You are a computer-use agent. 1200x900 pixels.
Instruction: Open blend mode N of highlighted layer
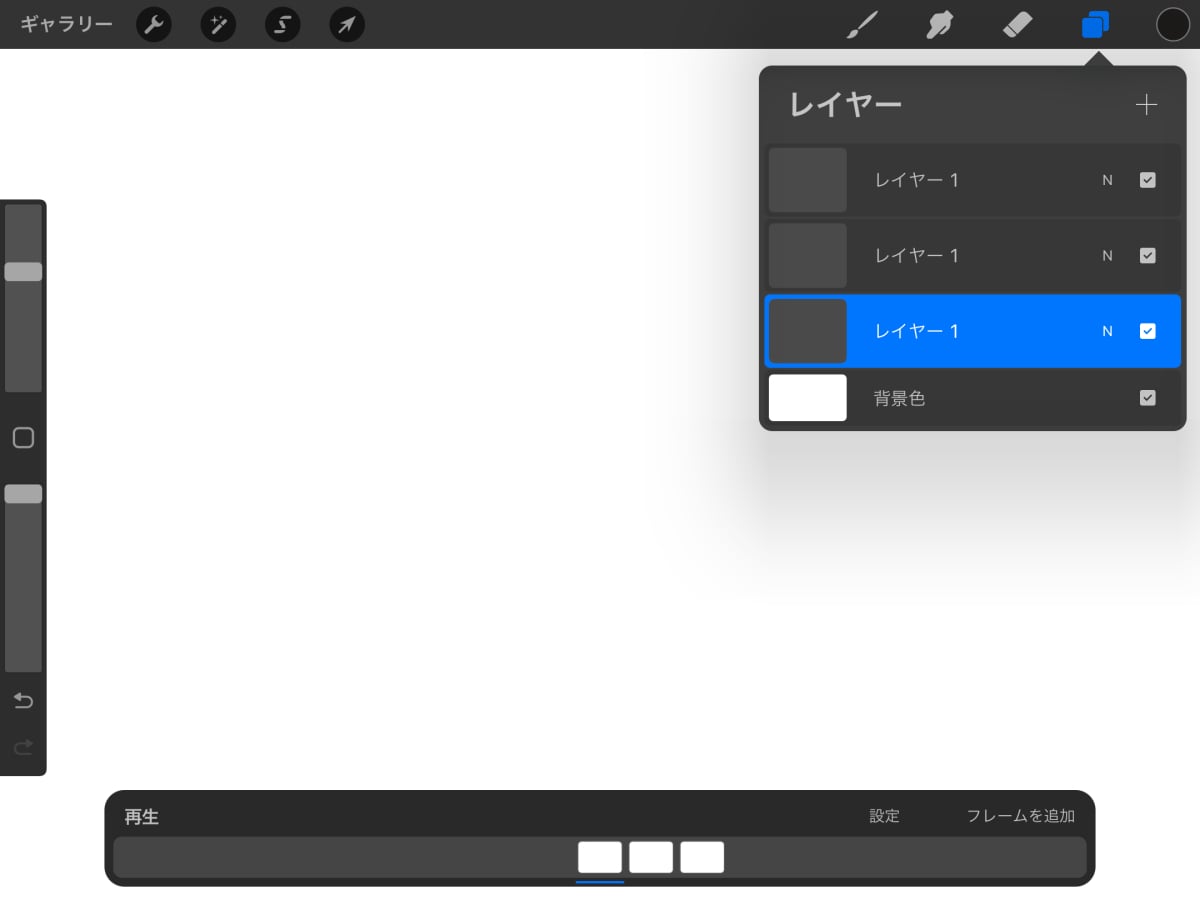tap(1107, 331)
